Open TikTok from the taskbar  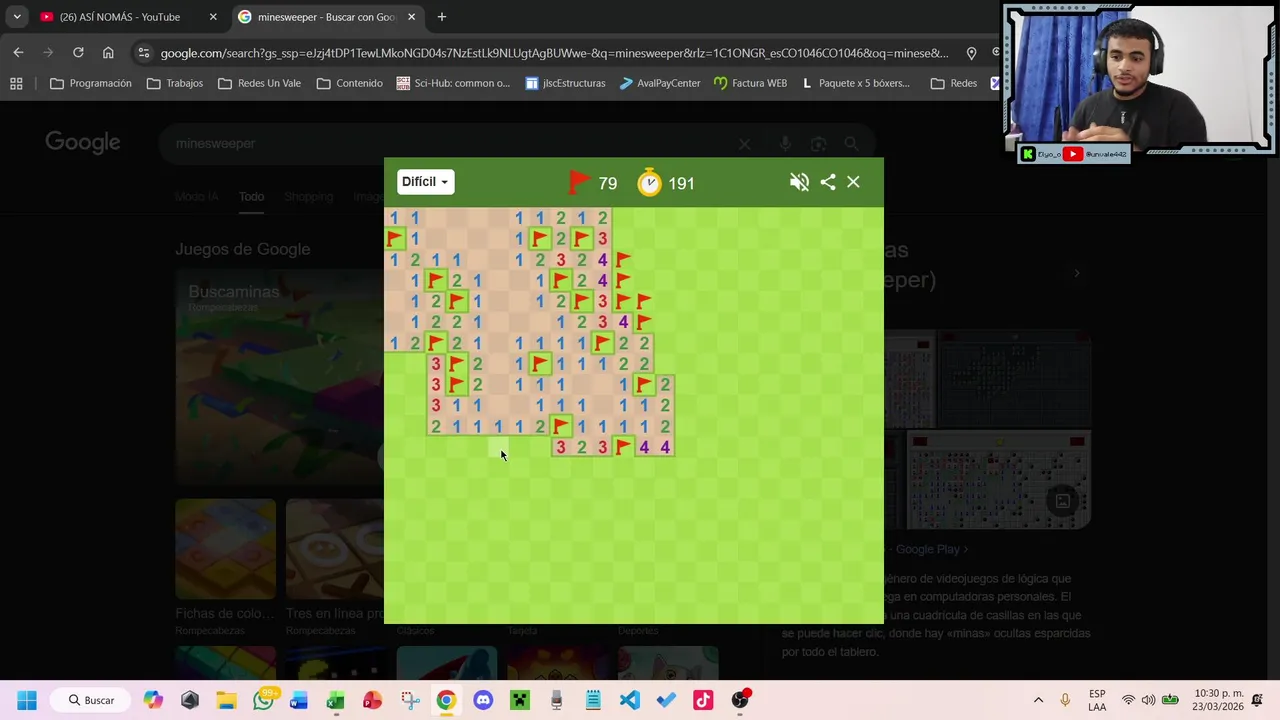pos(703,700)
